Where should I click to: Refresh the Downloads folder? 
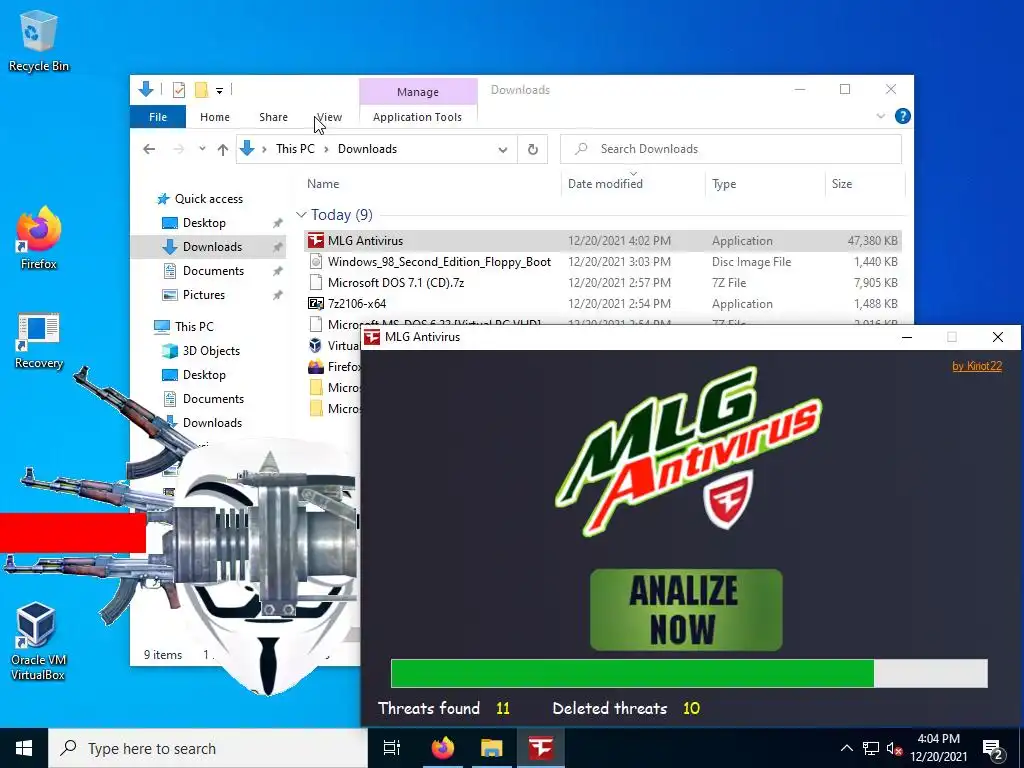coord(533,150)
